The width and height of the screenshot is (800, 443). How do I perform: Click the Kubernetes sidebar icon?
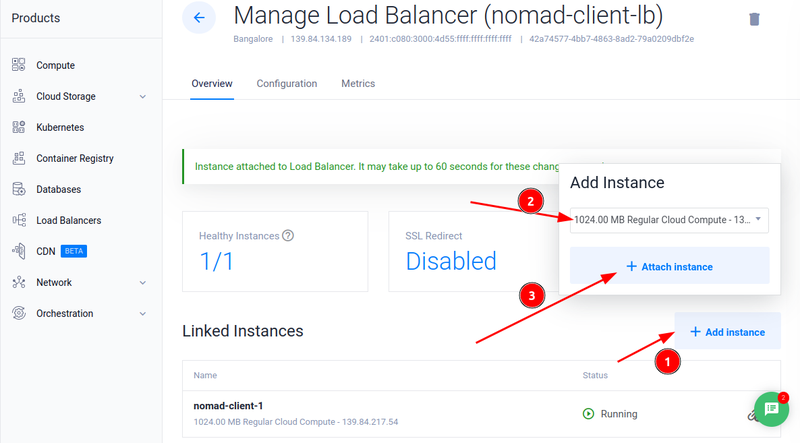[x=19, y=127]
